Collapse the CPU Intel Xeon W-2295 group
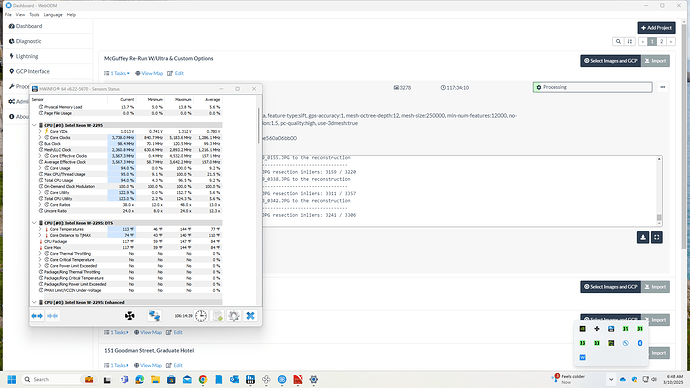This screenshot has width=690, height=388. 34,125
